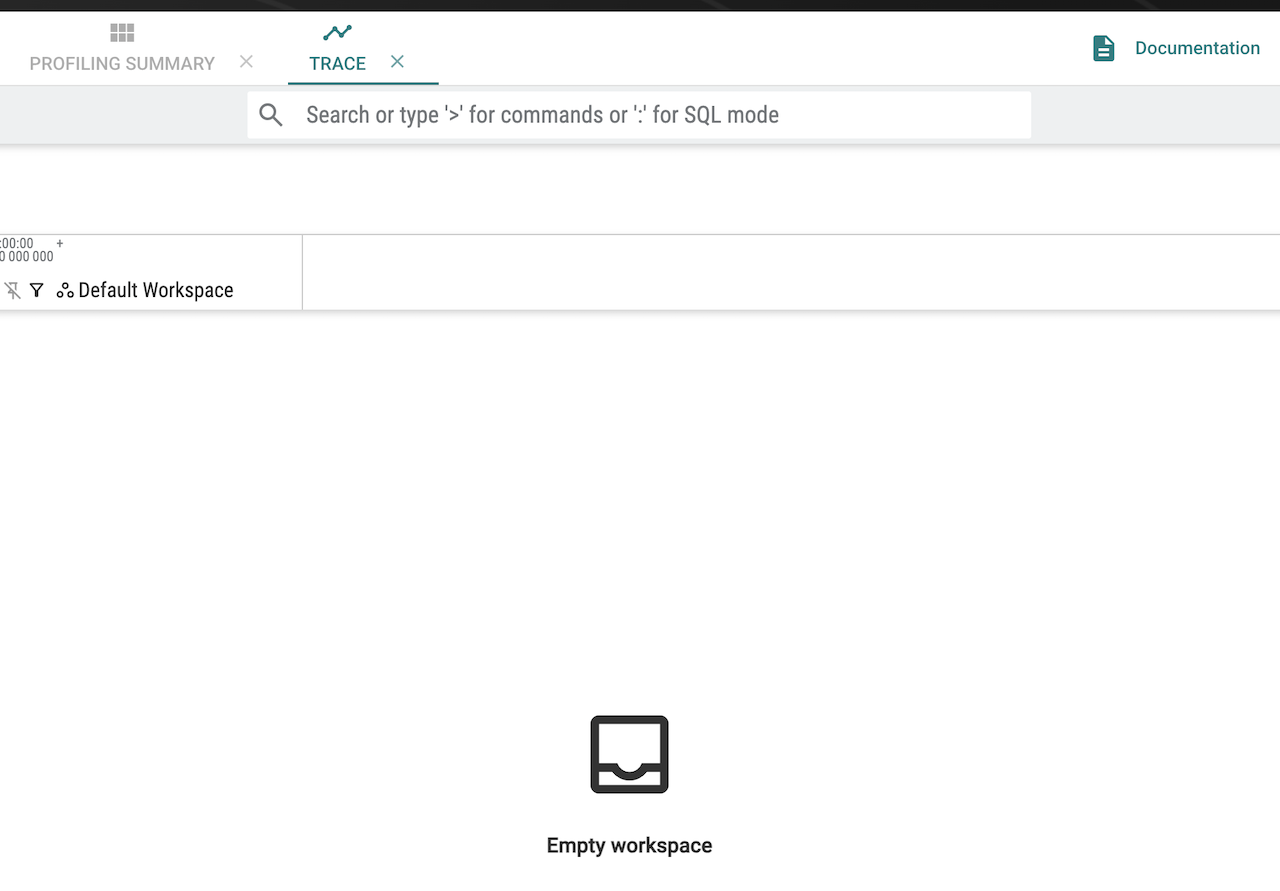Click the small plus beside the timestamp
The image size is (1280, 891).
click(x=60, y=243)
